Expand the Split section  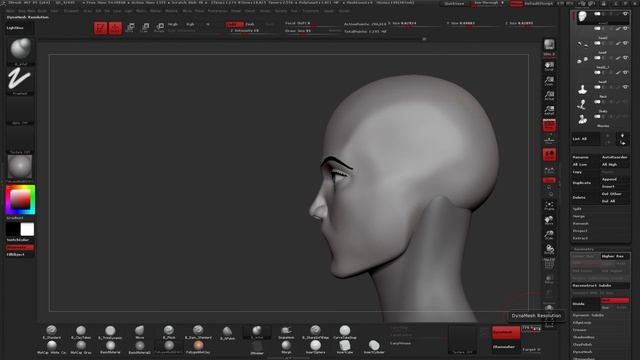tap(577, 209)
